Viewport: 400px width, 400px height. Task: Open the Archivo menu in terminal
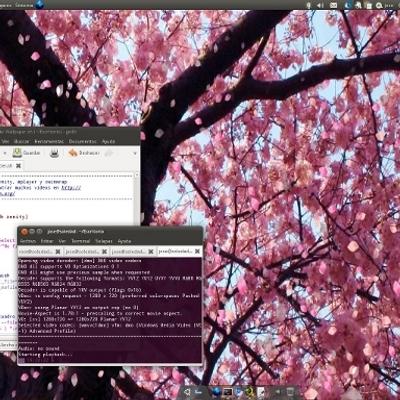pyautogui.click(x=28, y=241)
